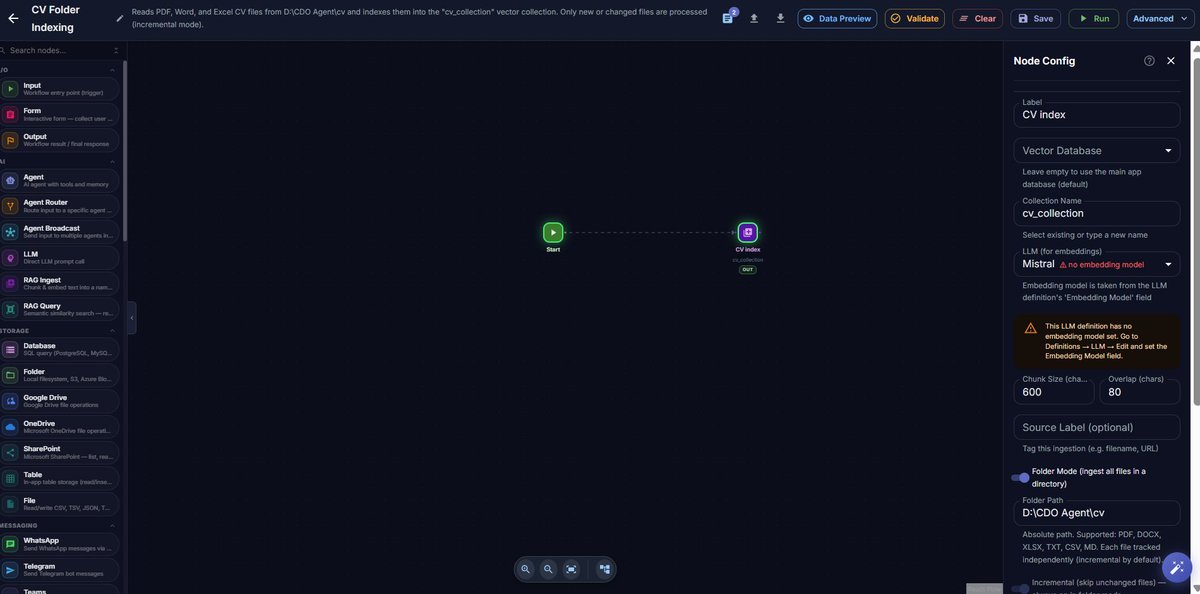The width and height of the screenshot is (1200, 594).
Task: Select the Table node icon
Action: [10, 479]
